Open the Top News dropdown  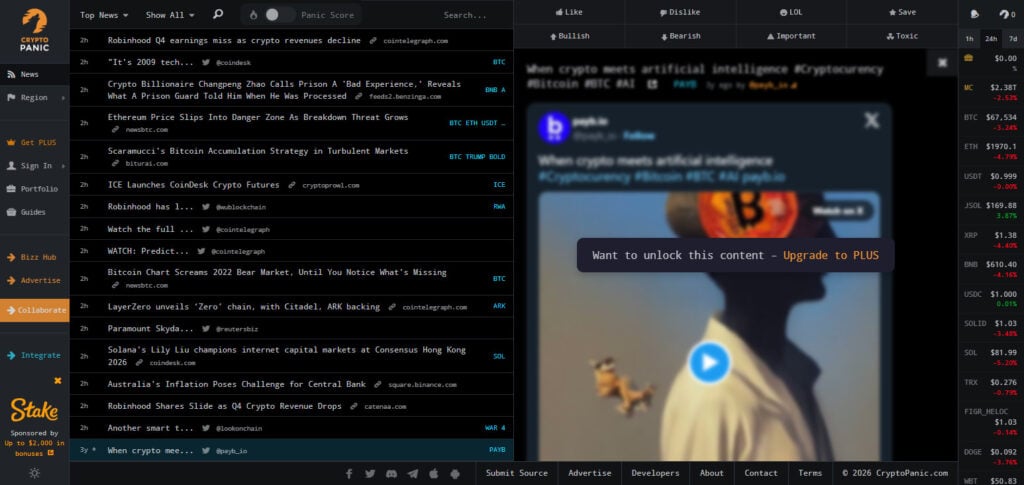click(x=104, y=15)
